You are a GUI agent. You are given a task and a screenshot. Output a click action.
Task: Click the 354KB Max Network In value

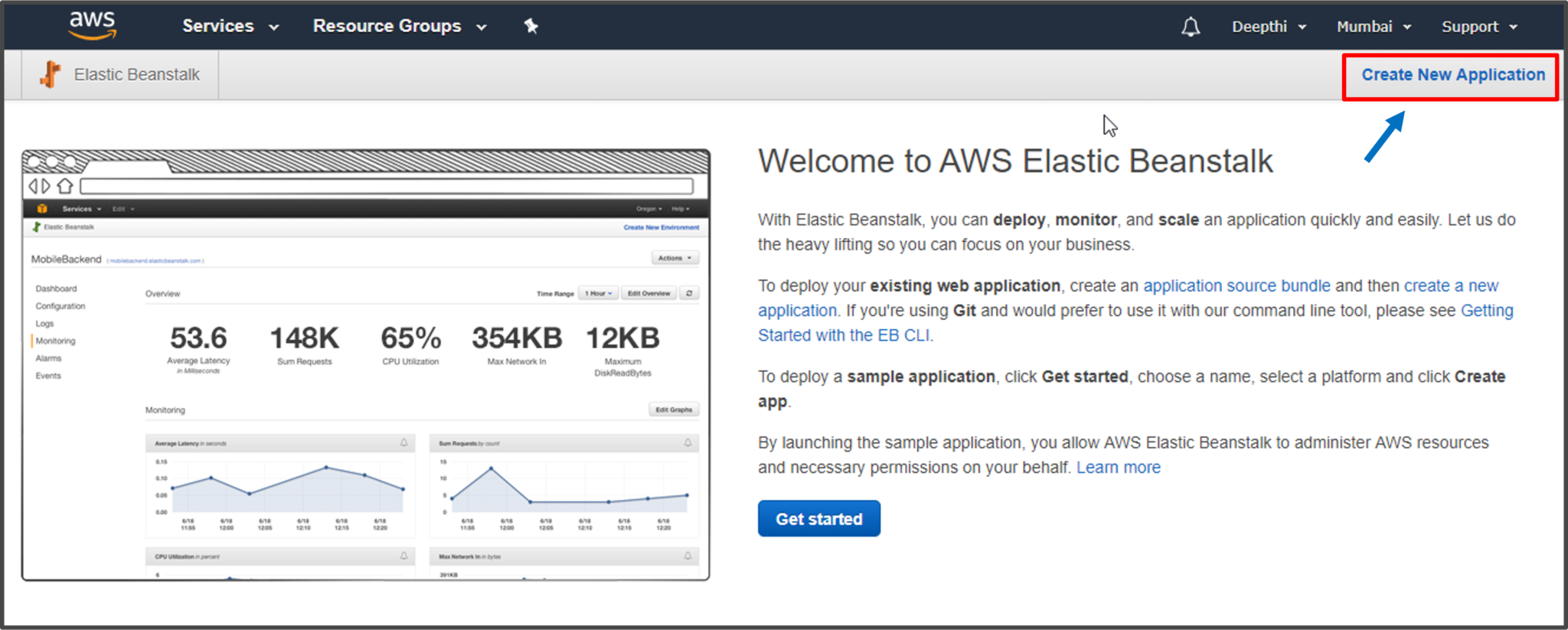tap(517, 338)
